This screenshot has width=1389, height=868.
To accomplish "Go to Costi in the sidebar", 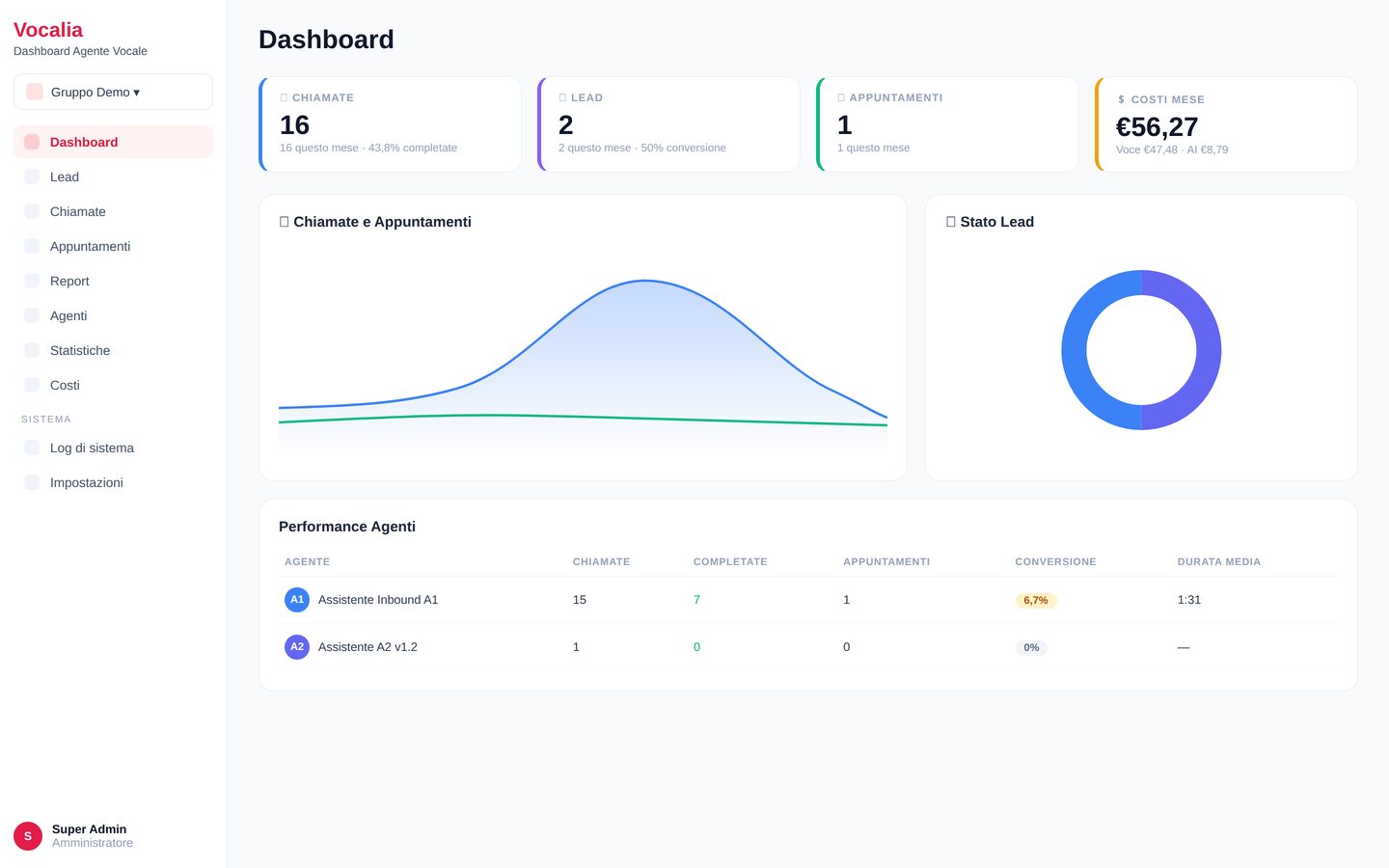I will (113, 385).
